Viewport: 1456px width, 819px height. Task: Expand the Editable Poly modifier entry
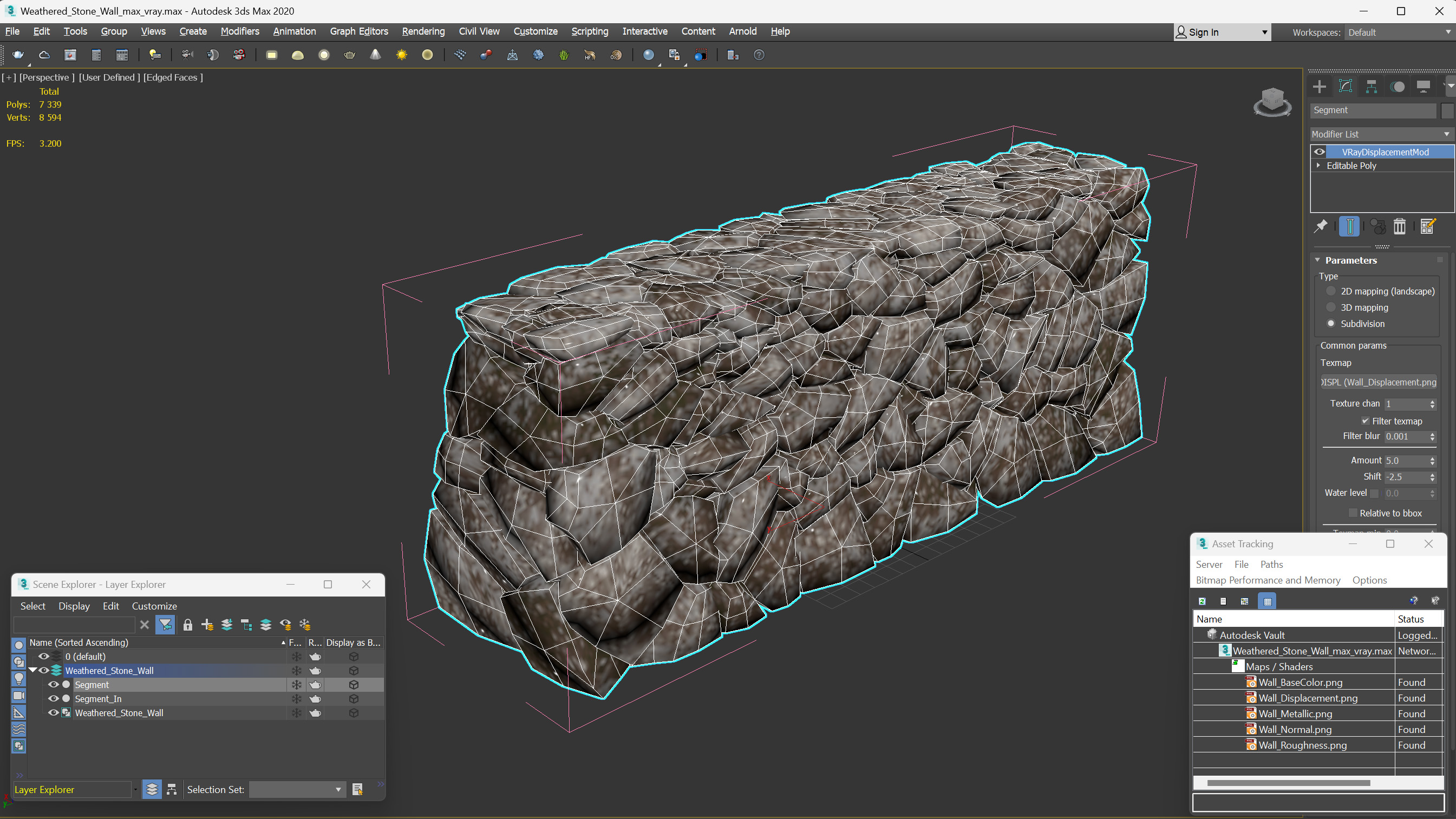coord(1318,166)
